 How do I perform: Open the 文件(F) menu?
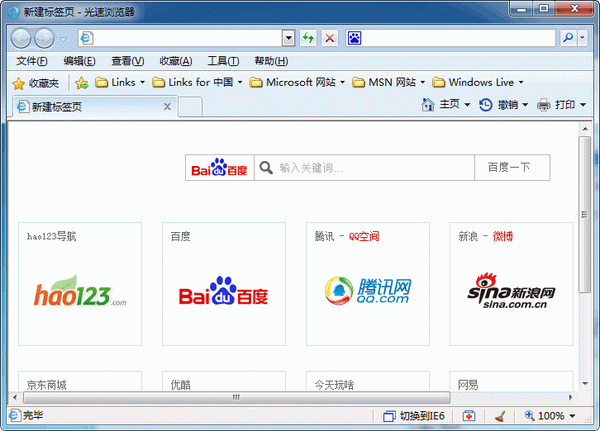coord(32,61)
